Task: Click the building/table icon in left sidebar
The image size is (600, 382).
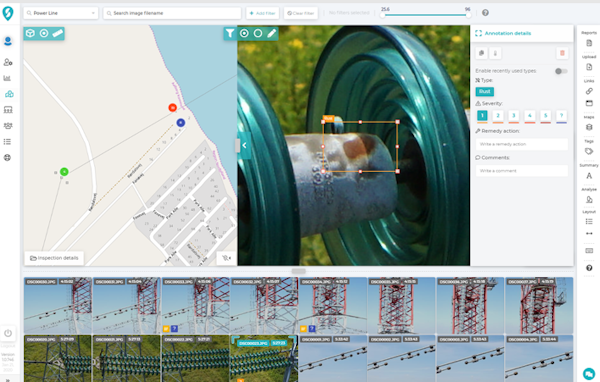Action: click(x=8, y=109)
